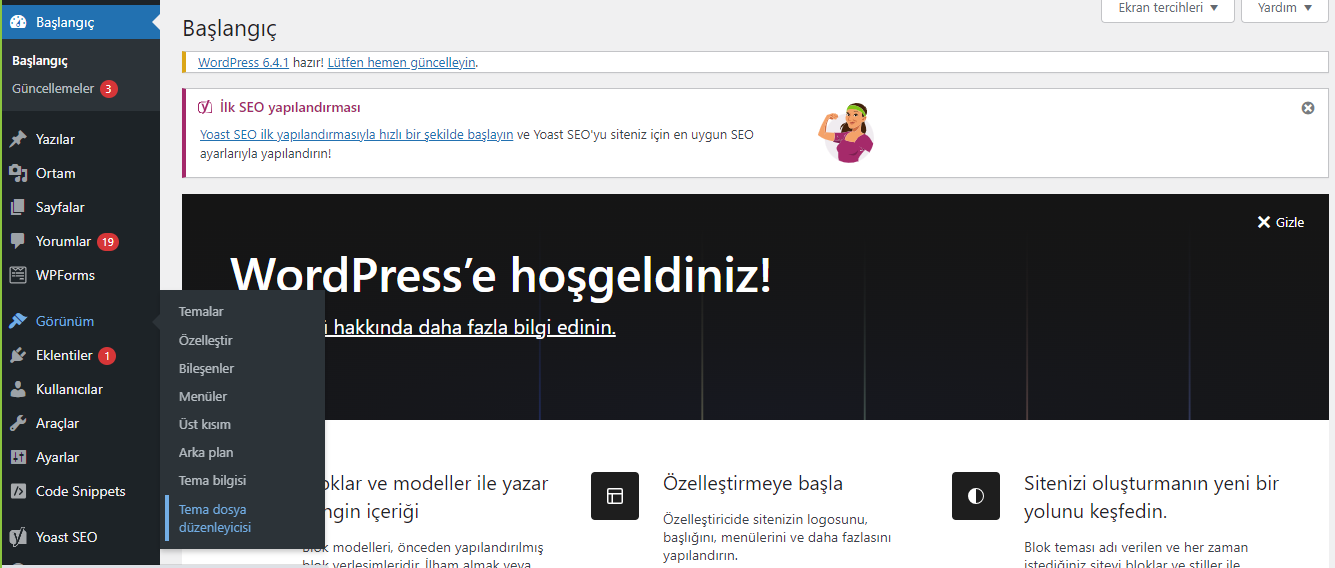Click the İlk SEO yapılandırması notice title
This screenshot has height=568, width=1335.
(x=290, y=107)
